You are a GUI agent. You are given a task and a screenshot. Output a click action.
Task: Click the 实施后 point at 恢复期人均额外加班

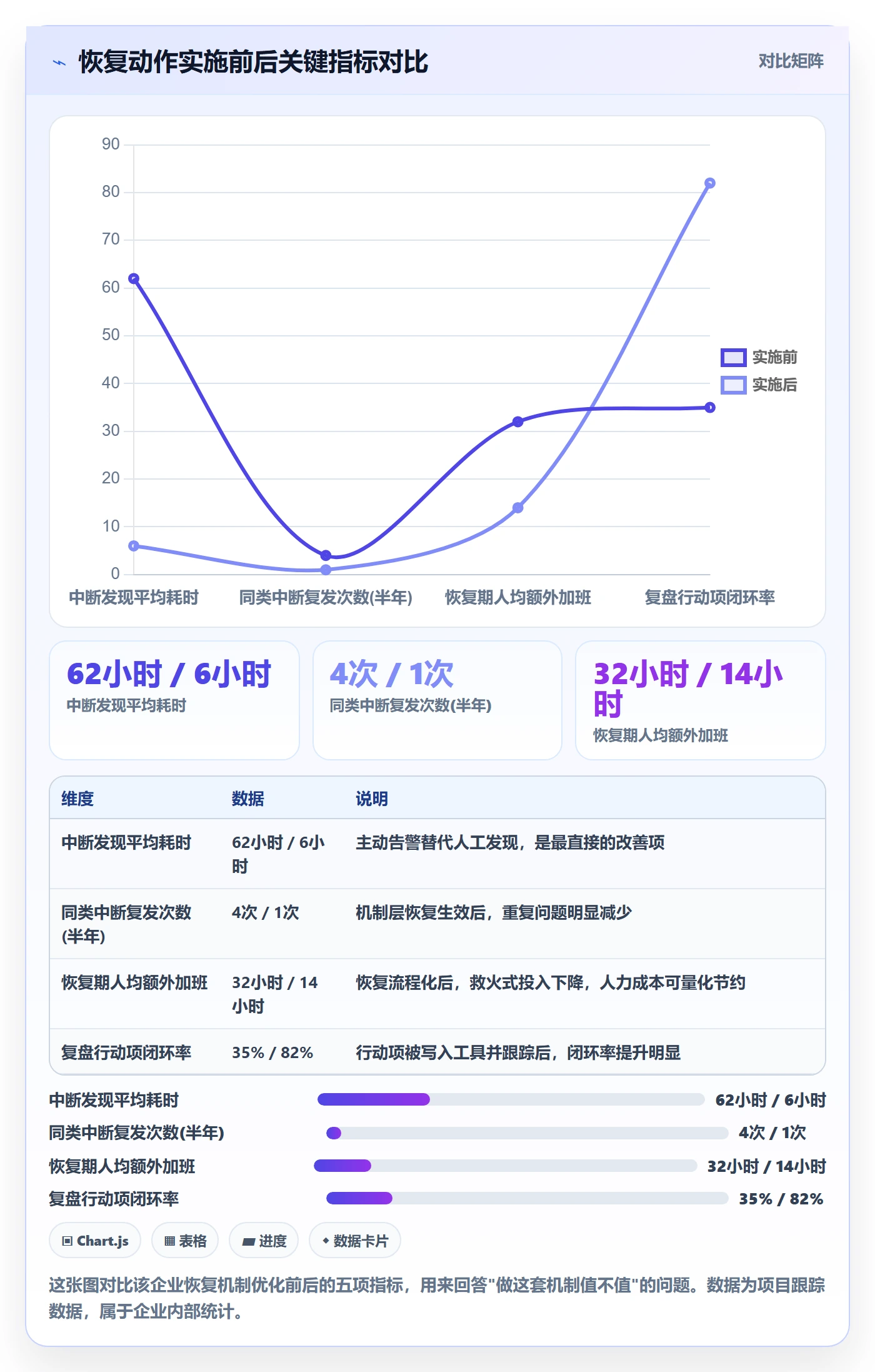(x=517, y=508)
